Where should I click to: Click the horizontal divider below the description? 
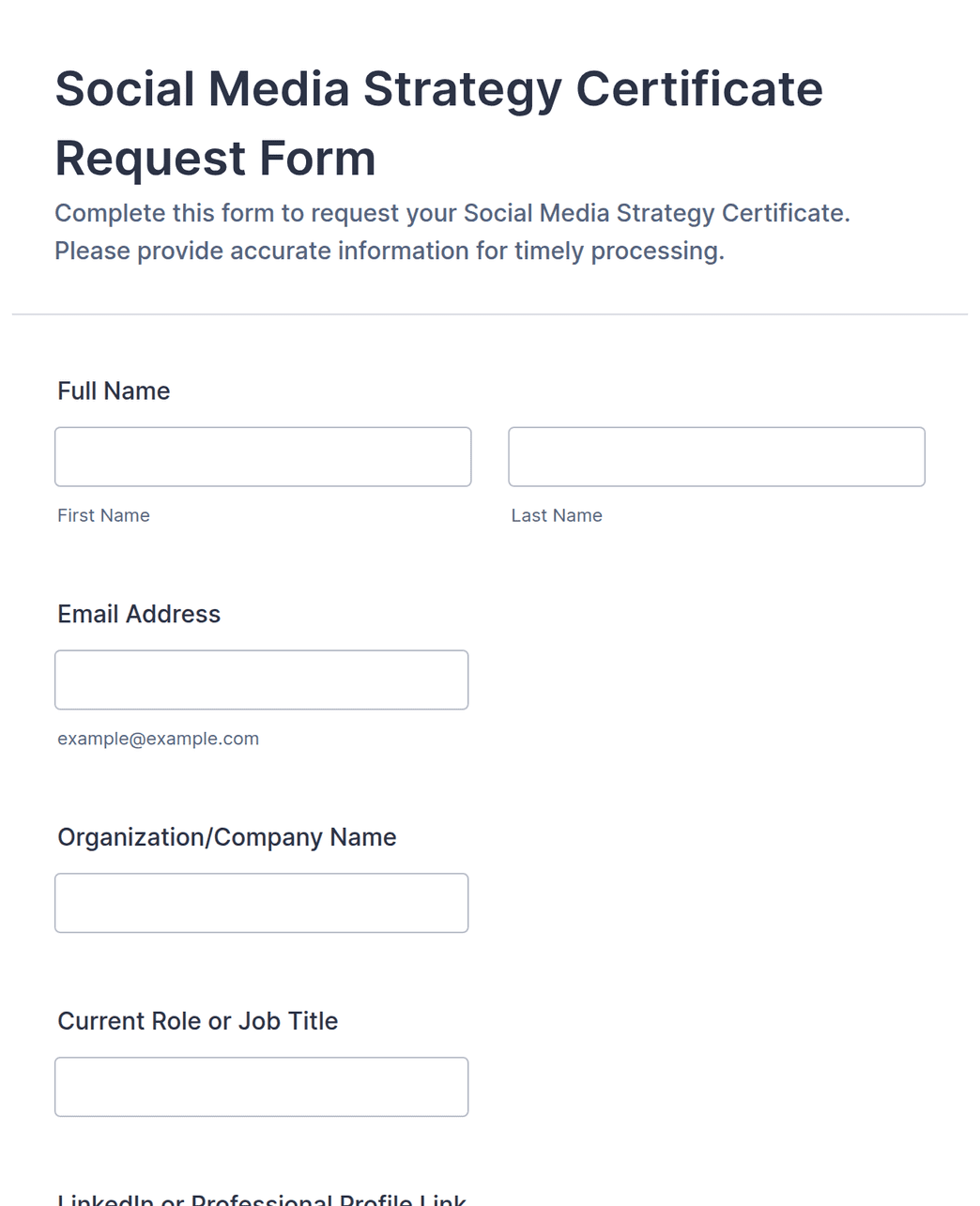(490, 314)
